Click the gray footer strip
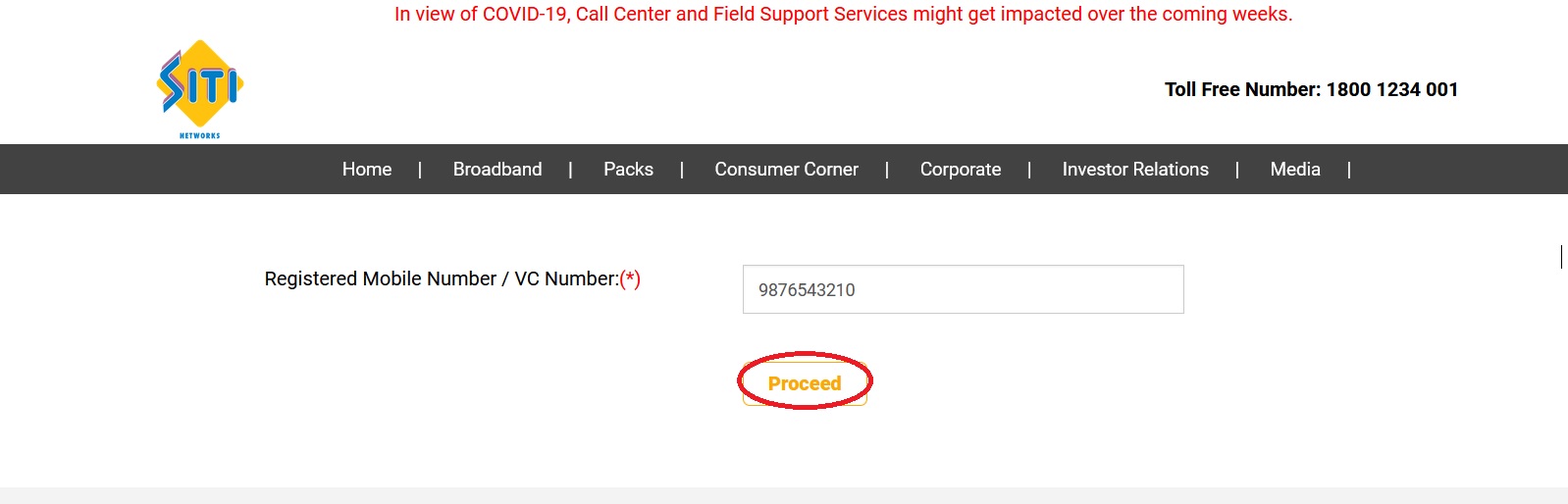 [x=784, y=495]
